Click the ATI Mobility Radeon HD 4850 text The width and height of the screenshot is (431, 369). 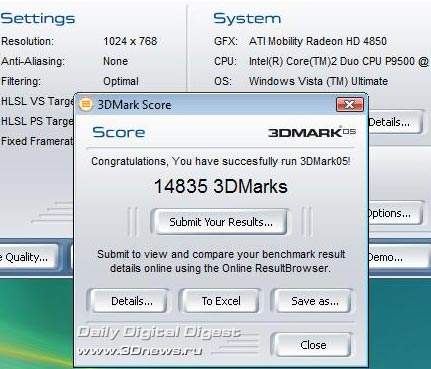point(318,41)
